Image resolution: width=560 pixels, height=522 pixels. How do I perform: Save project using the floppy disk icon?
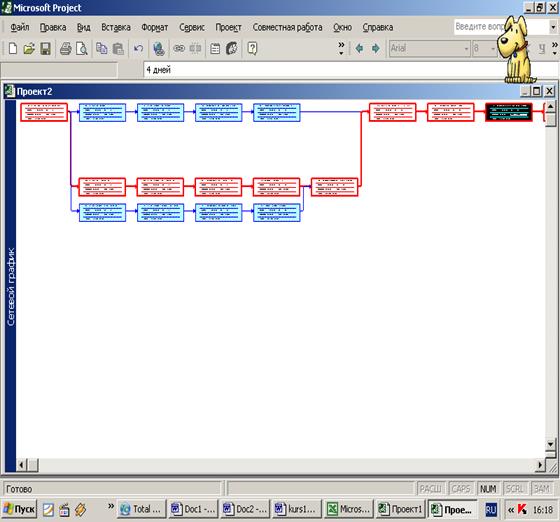[x=46, y=48]
